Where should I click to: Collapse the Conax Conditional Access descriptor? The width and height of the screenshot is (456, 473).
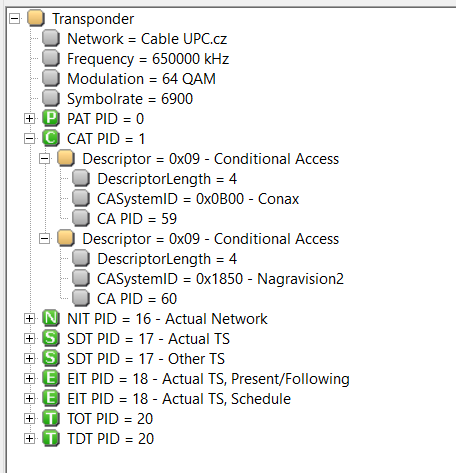pos(44,159)
